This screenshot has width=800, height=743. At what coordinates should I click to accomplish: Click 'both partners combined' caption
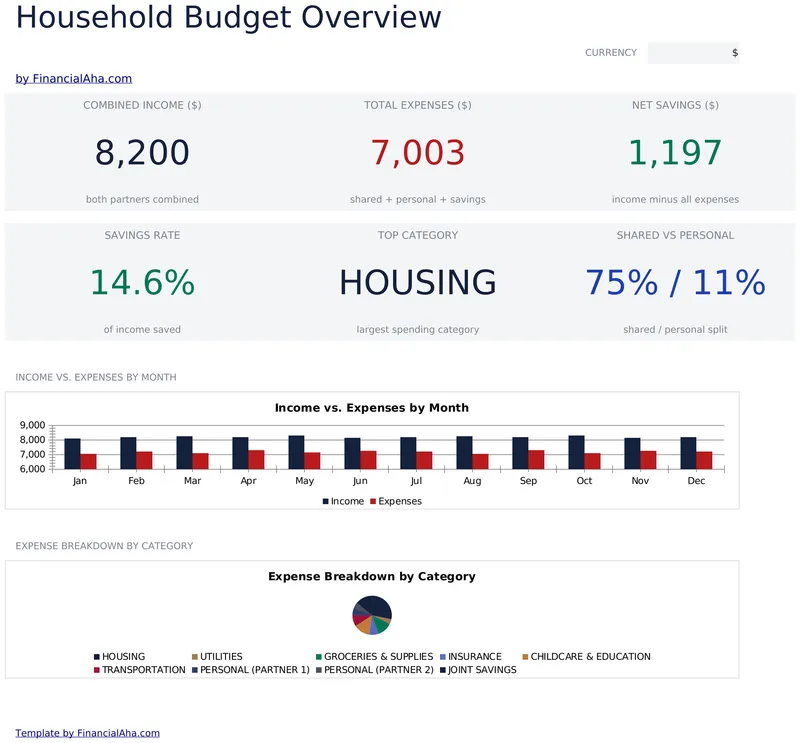click(x=142, y=200)
